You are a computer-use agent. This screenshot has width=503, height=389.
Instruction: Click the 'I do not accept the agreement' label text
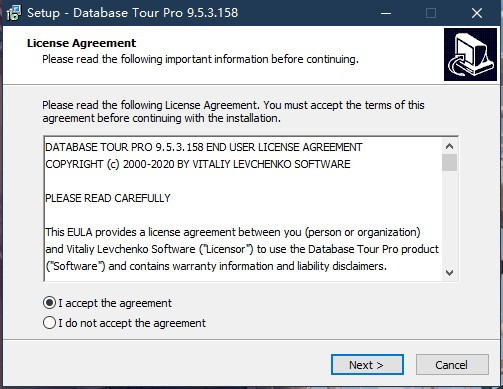(132, 323)
